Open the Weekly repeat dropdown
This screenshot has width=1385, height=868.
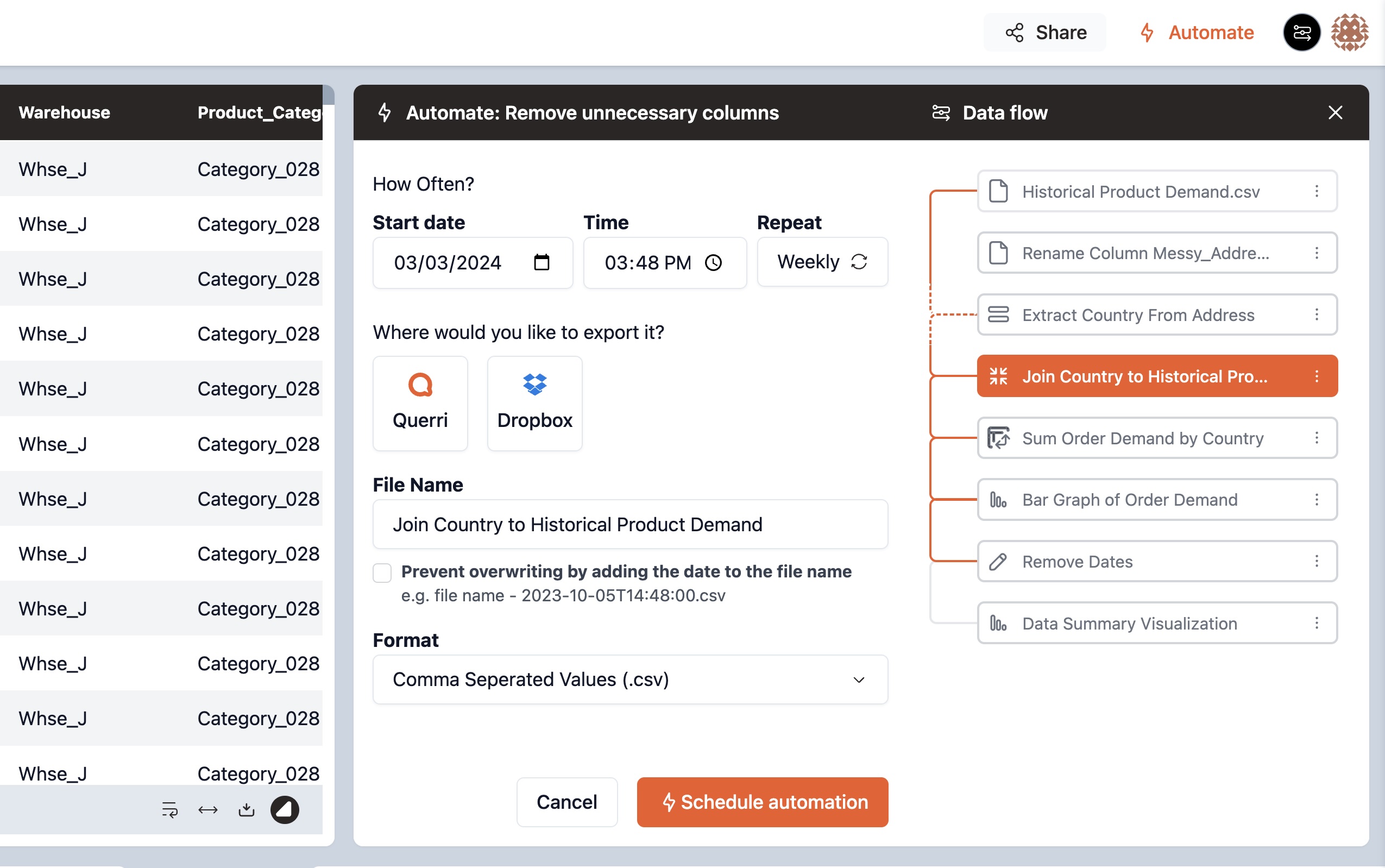(x=822, y=262)
